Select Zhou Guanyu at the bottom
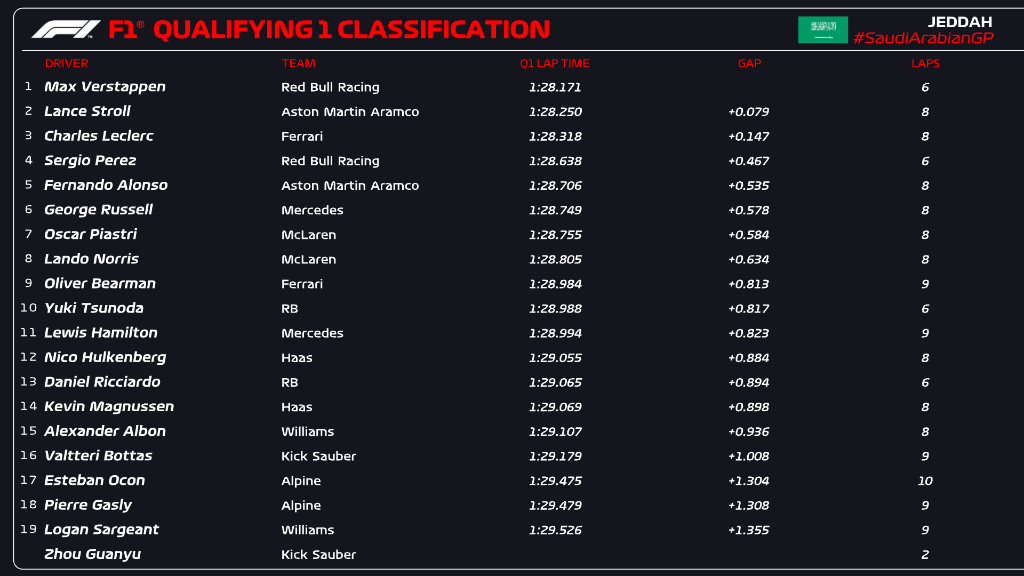This screenshot has width=1024, height=576. point(92,554)
